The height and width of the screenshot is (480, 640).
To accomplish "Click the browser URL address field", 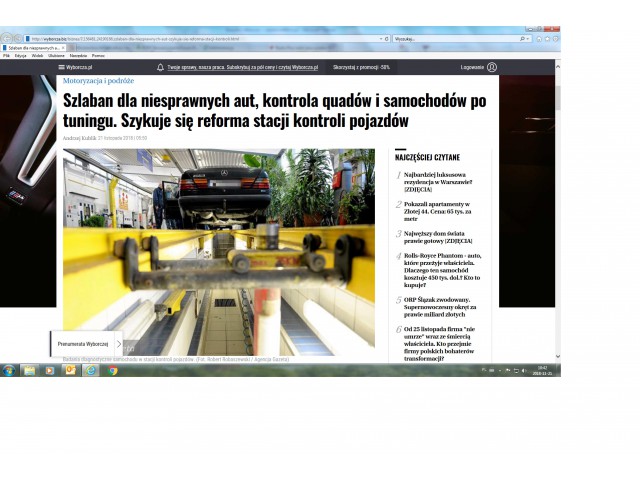I will 200,38.
